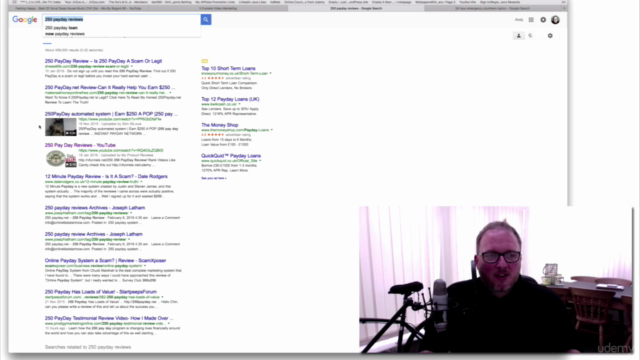Expand URL dropdown of 'Top 10 Short Term Loans' ad
640x360 pixels.
coord(270,73)
